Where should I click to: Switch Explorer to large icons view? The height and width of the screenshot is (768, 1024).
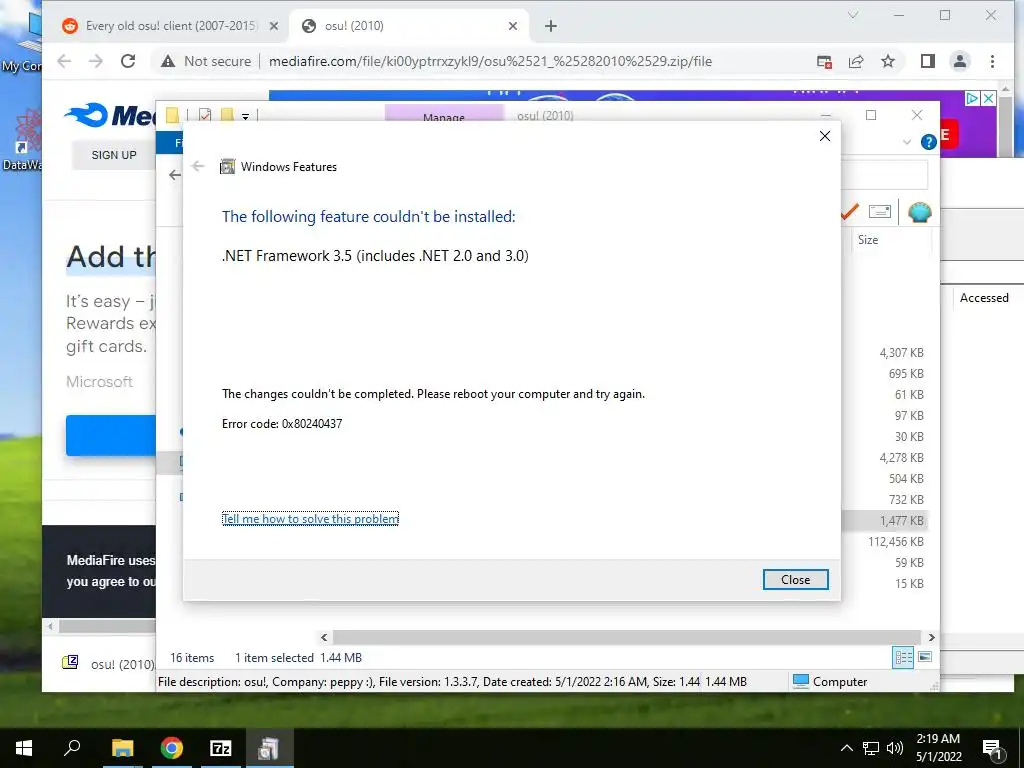pyautogui.click(x=925, y=657)
